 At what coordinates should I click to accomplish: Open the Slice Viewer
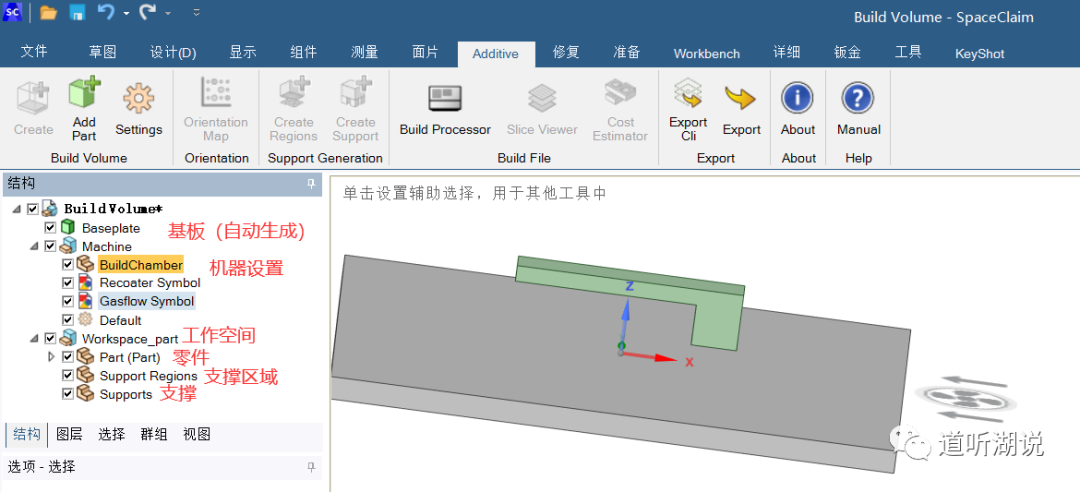[542, 99]
